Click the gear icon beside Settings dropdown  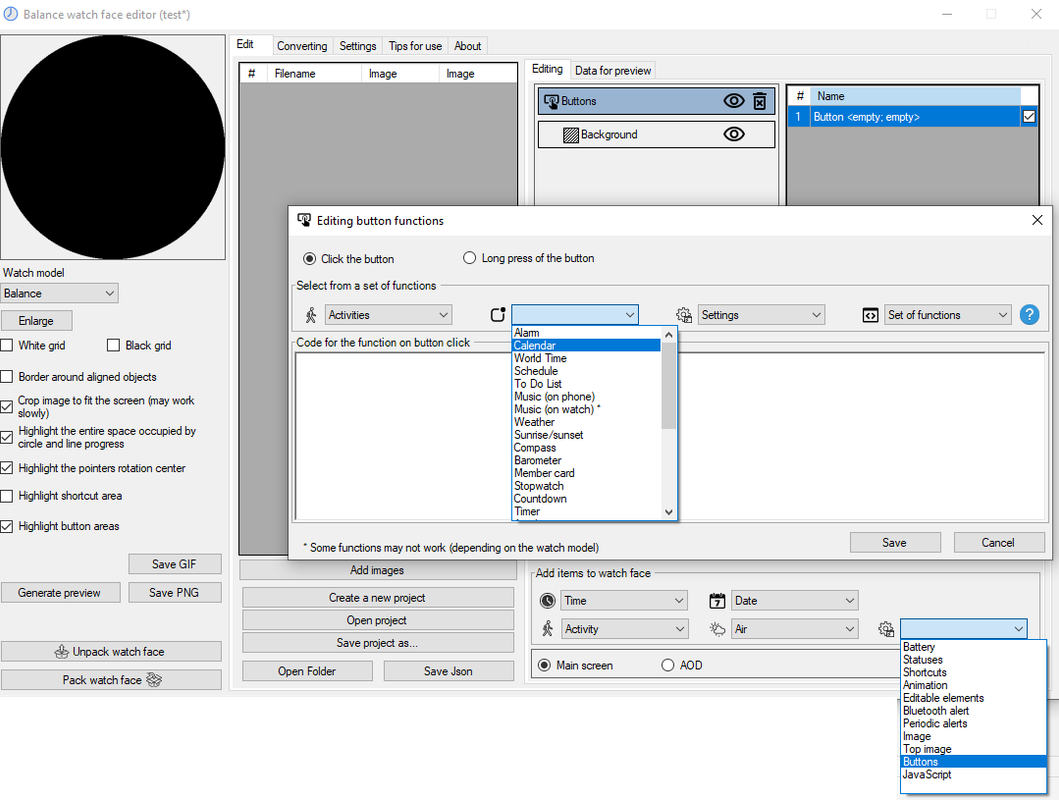(684, 315)
